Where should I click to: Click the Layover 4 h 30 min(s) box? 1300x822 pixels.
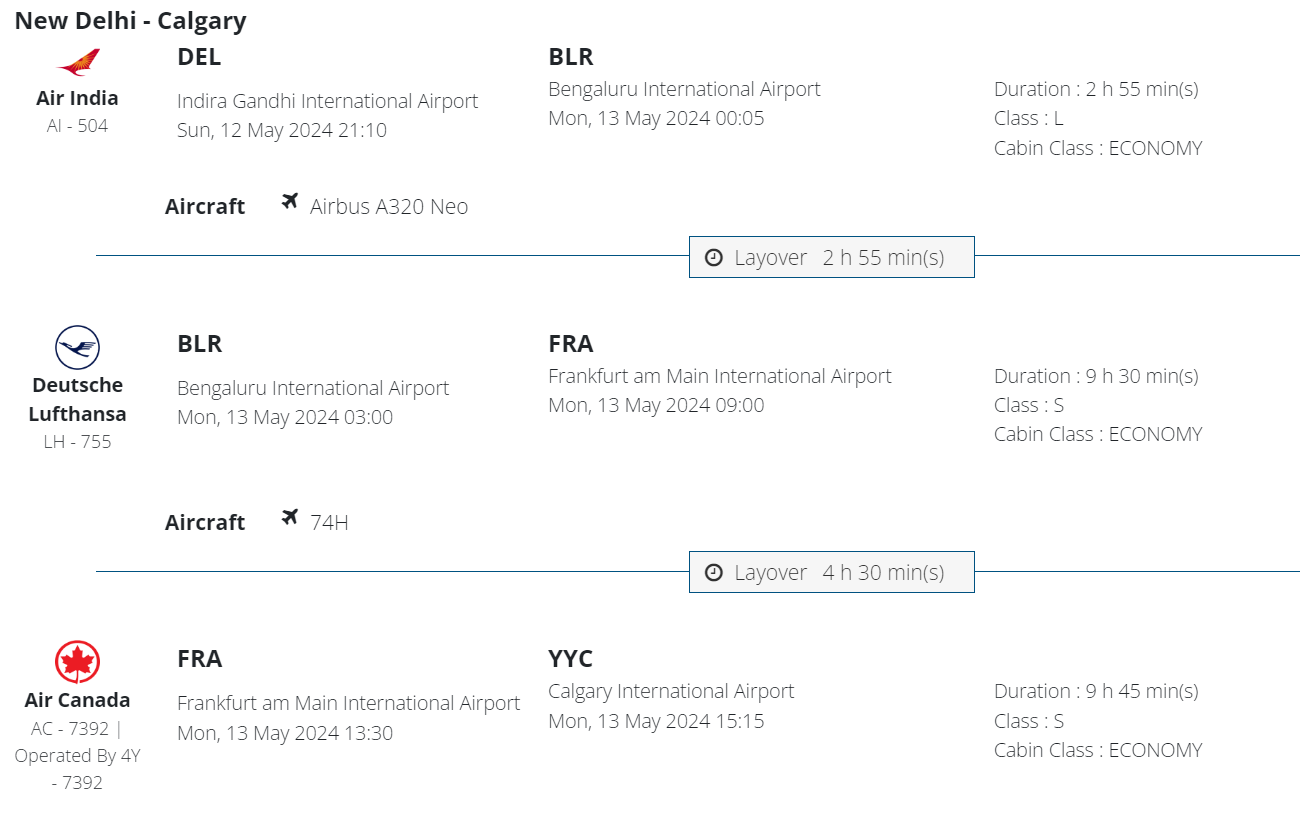831,572
